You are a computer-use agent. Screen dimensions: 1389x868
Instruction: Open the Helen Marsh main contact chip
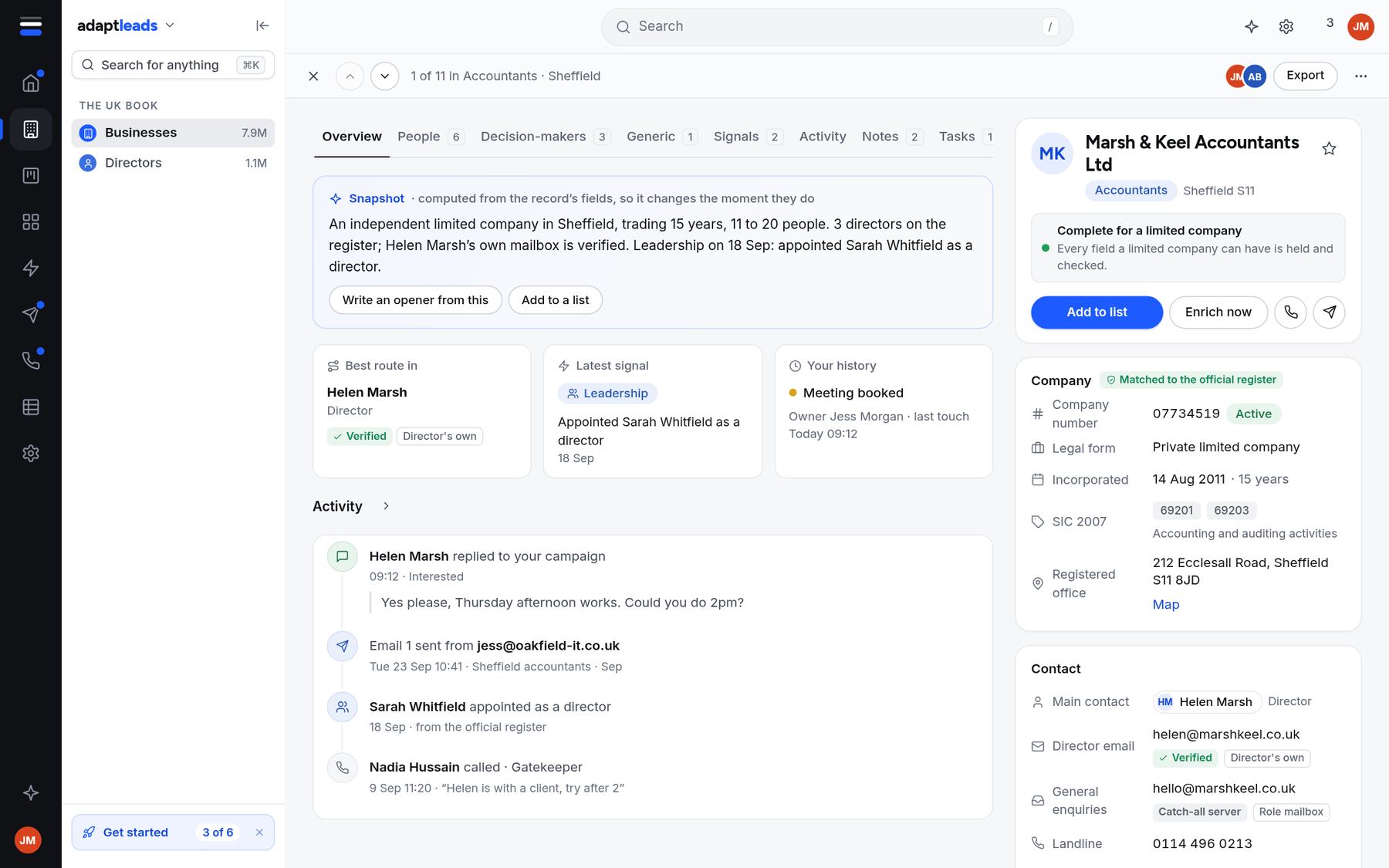tap(1206, 702)
